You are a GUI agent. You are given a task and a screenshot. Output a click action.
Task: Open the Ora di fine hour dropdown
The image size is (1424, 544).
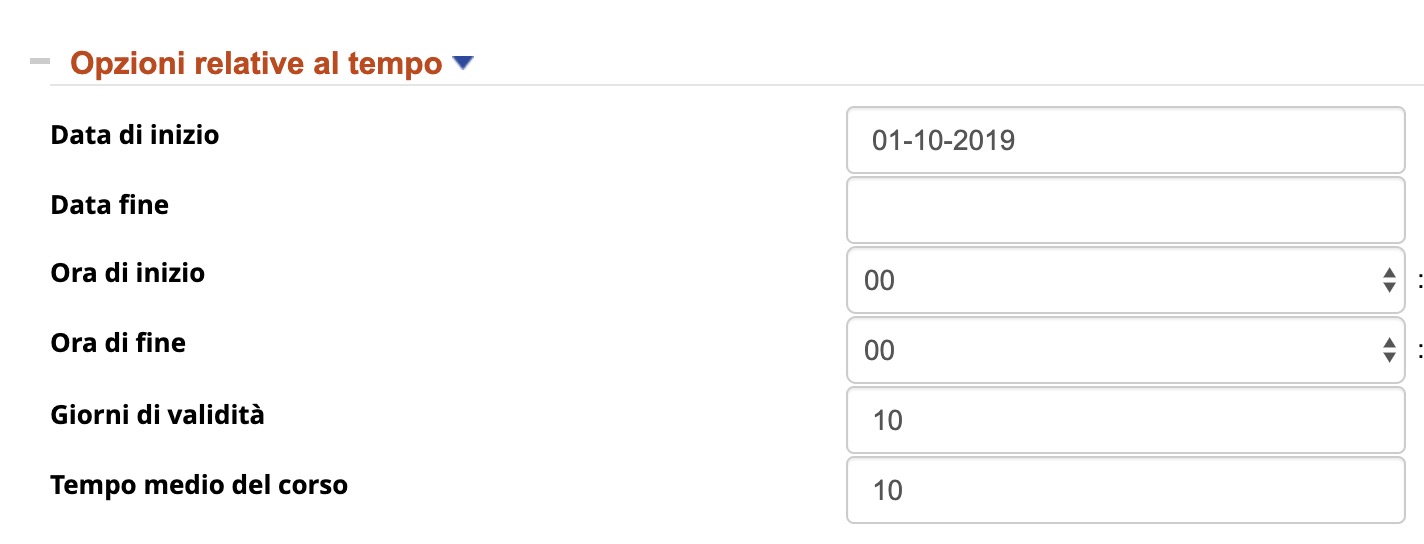tap(1110, 350)
